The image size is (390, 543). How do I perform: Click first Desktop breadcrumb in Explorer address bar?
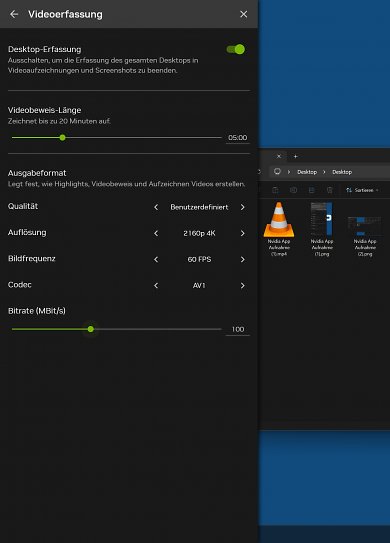click(x=307, y=172)
